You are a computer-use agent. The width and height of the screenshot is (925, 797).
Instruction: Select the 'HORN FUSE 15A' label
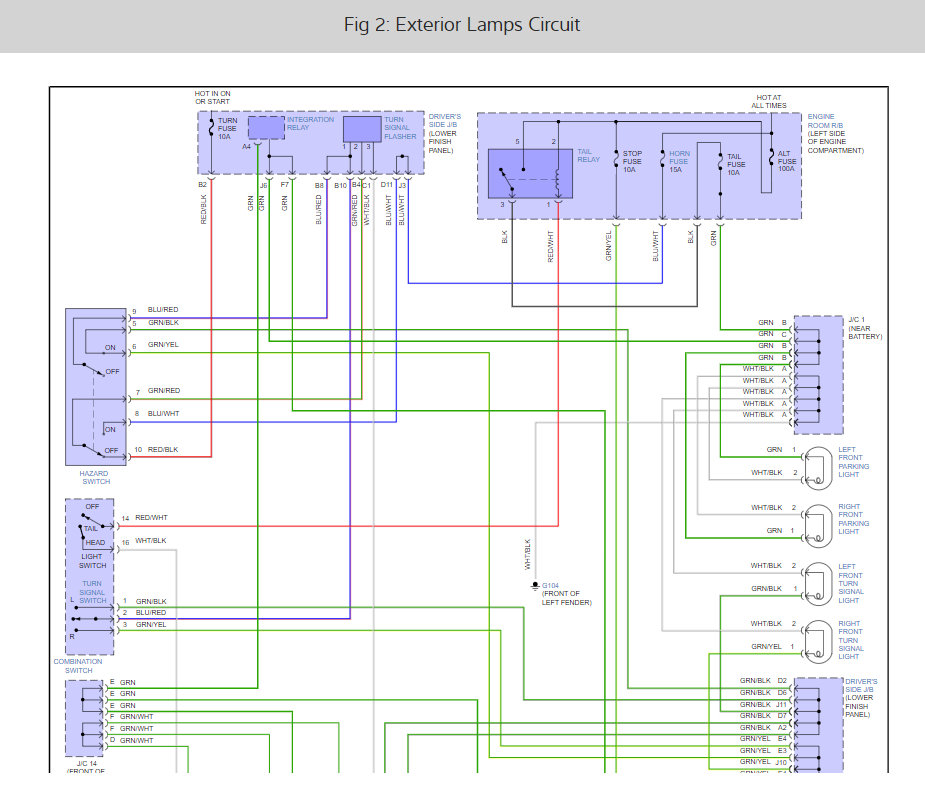click(679, 162)
